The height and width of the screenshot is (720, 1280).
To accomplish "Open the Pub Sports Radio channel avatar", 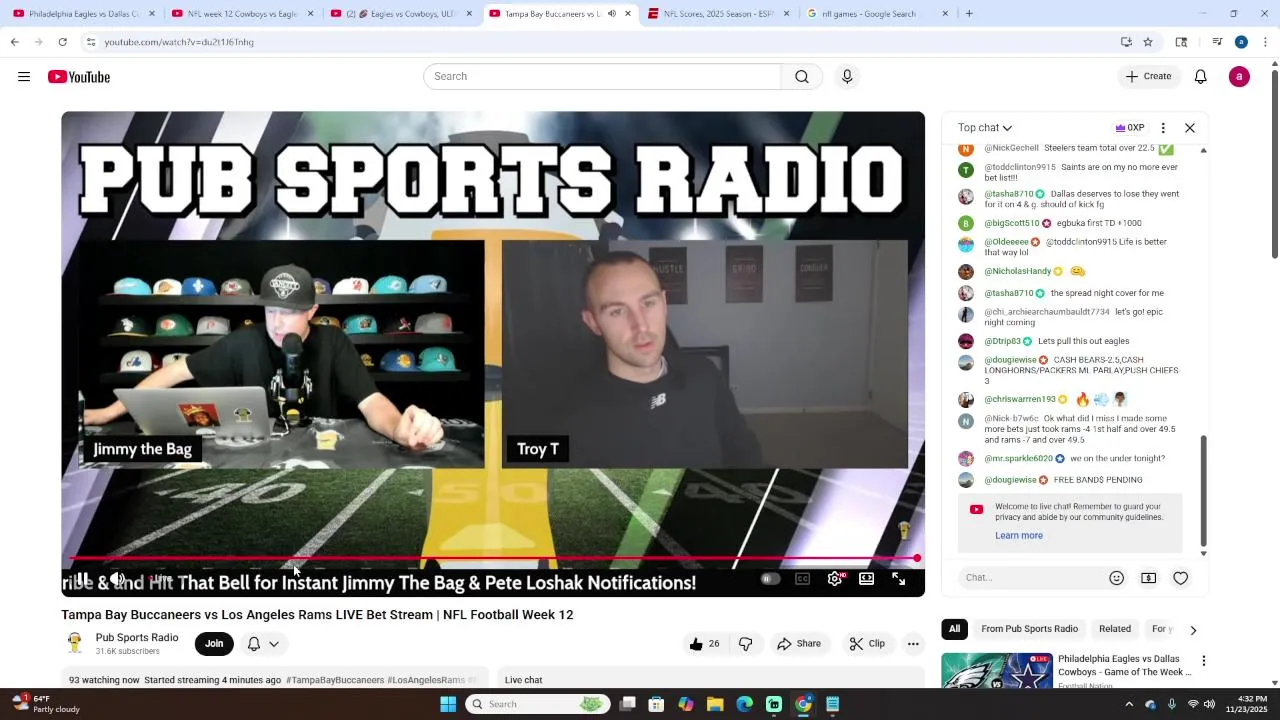I will click(x=74, y=643).
